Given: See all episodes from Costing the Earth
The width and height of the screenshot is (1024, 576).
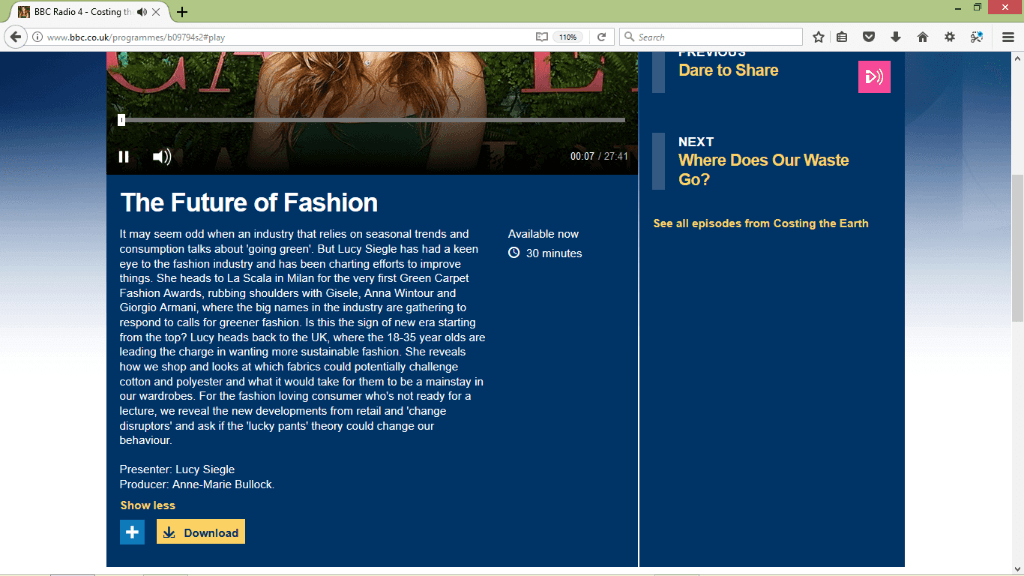Looking at the screenshot, I should coord(761,223).
